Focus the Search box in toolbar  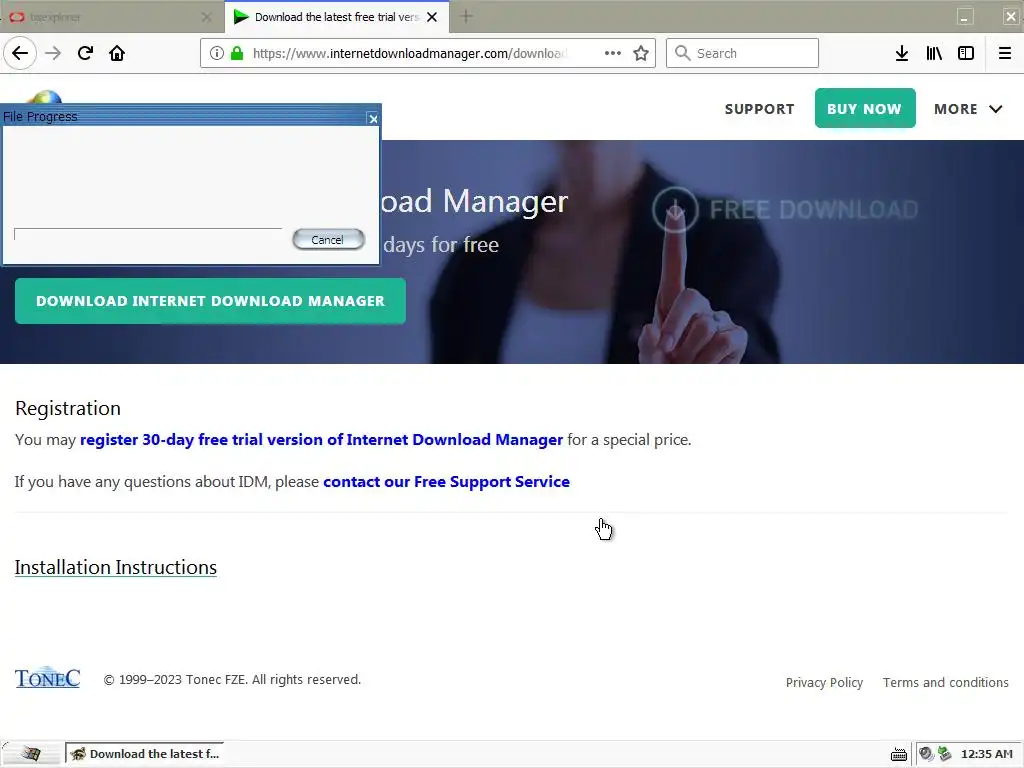click(x=742, y=53)
